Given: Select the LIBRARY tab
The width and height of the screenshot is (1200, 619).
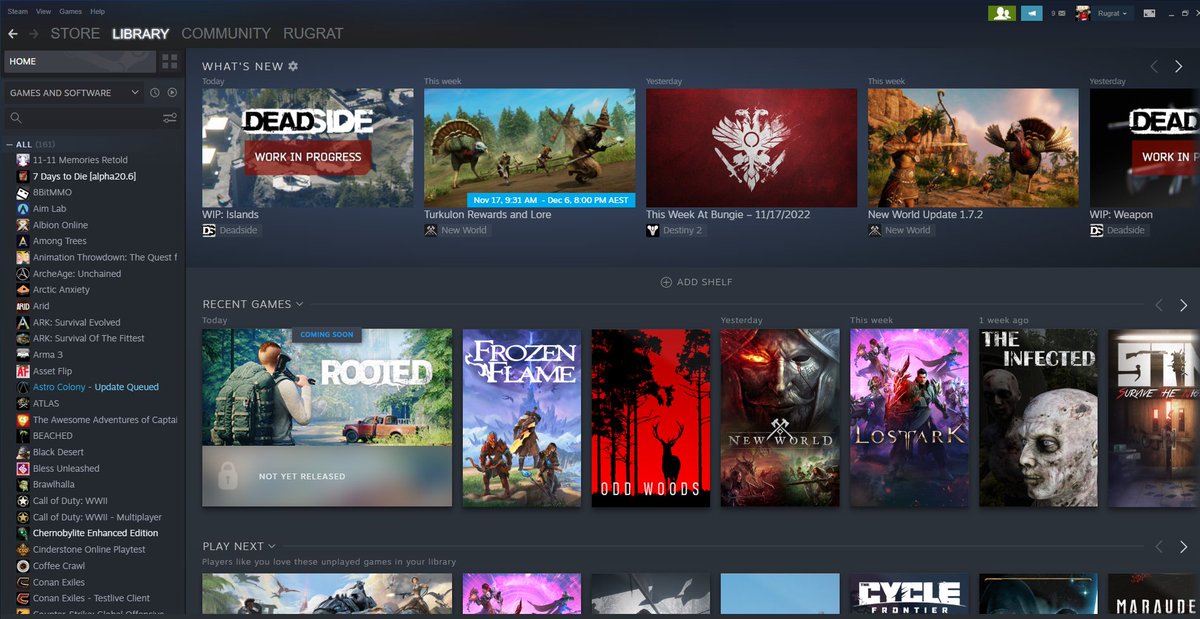Looking at the screenshot, I should (140, 34).
